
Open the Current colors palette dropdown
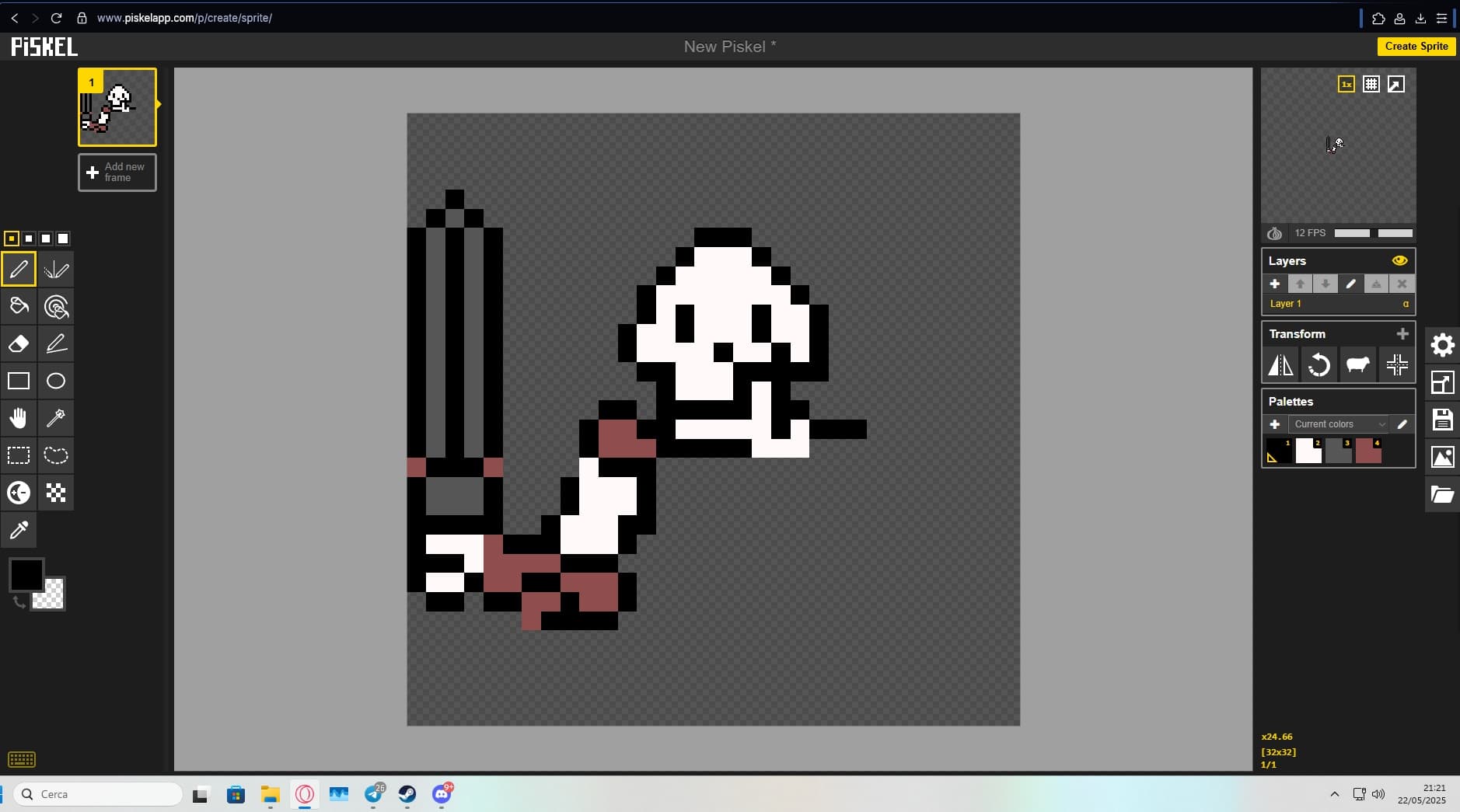pyautogui.click(x=1338, y=424)
